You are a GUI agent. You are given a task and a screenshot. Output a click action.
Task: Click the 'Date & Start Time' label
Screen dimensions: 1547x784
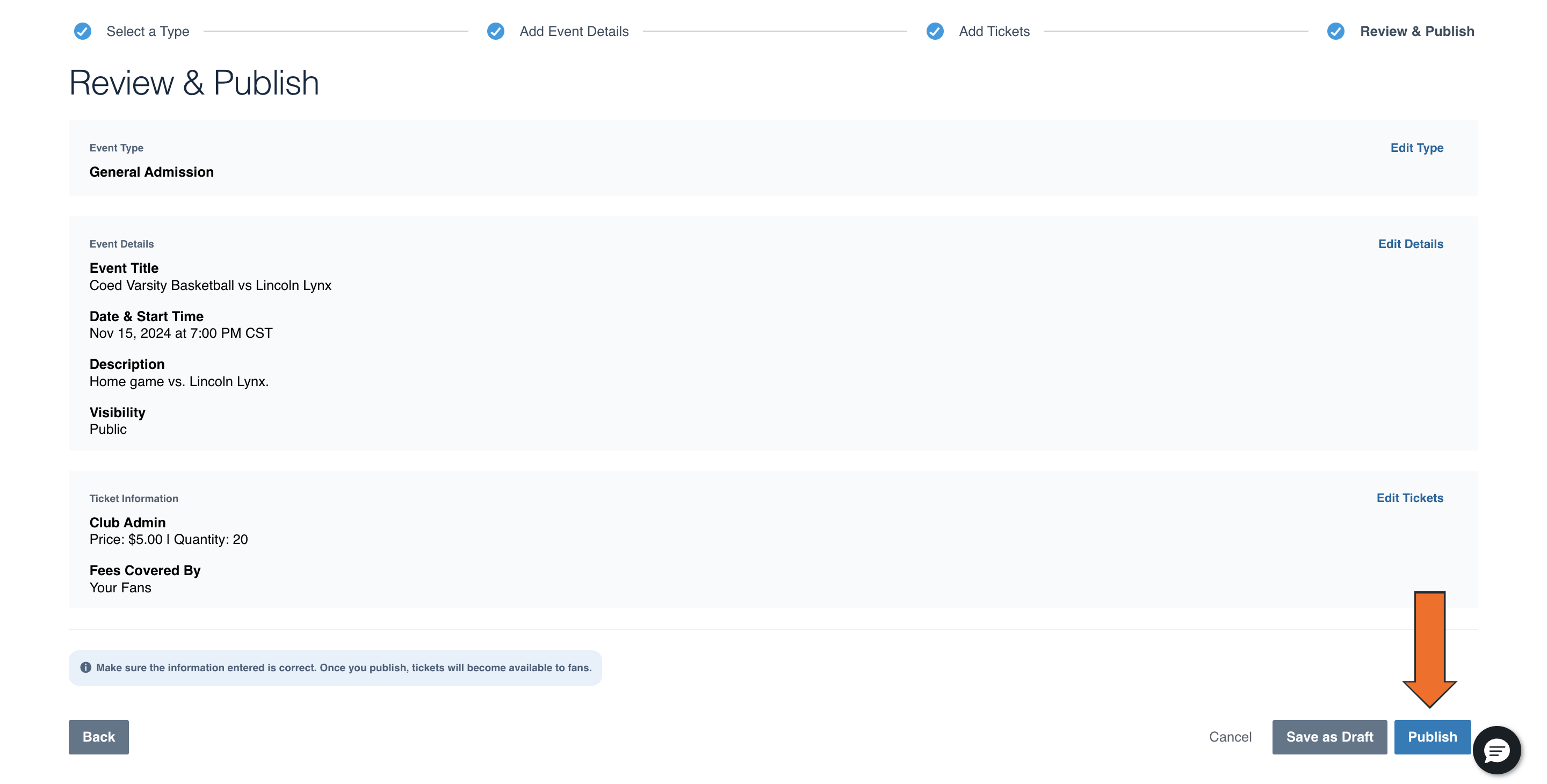pos(146,316)
